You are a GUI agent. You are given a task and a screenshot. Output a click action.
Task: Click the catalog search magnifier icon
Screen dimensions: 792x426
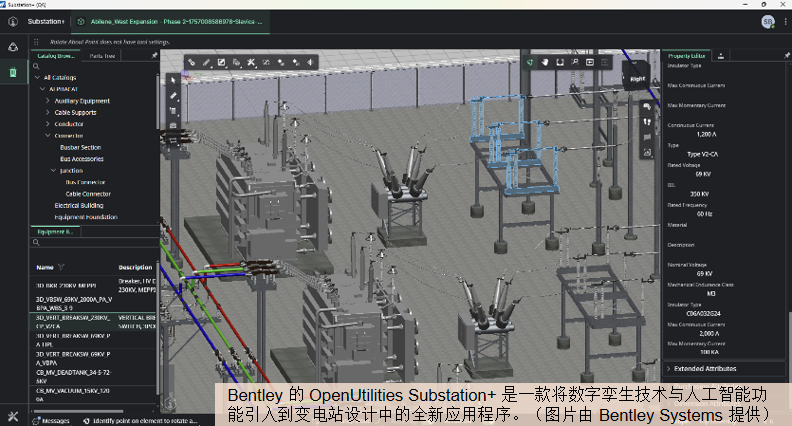[x=36, y=66]
